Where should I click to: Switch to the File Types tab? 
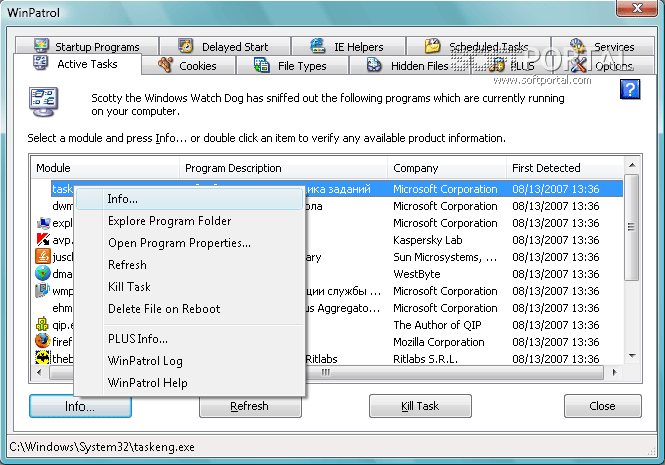[x=292, y=66]
